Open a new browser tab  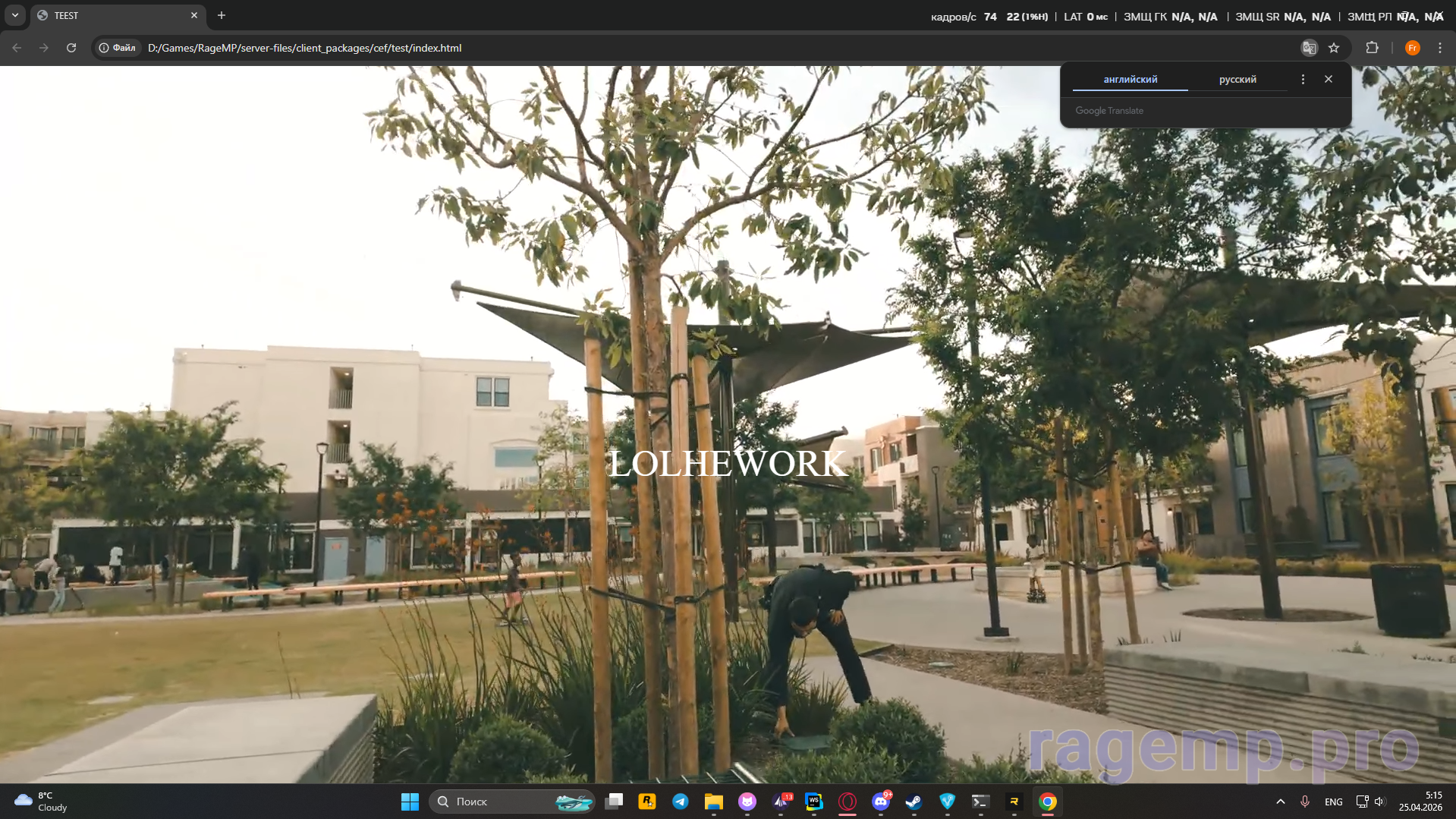222,15
